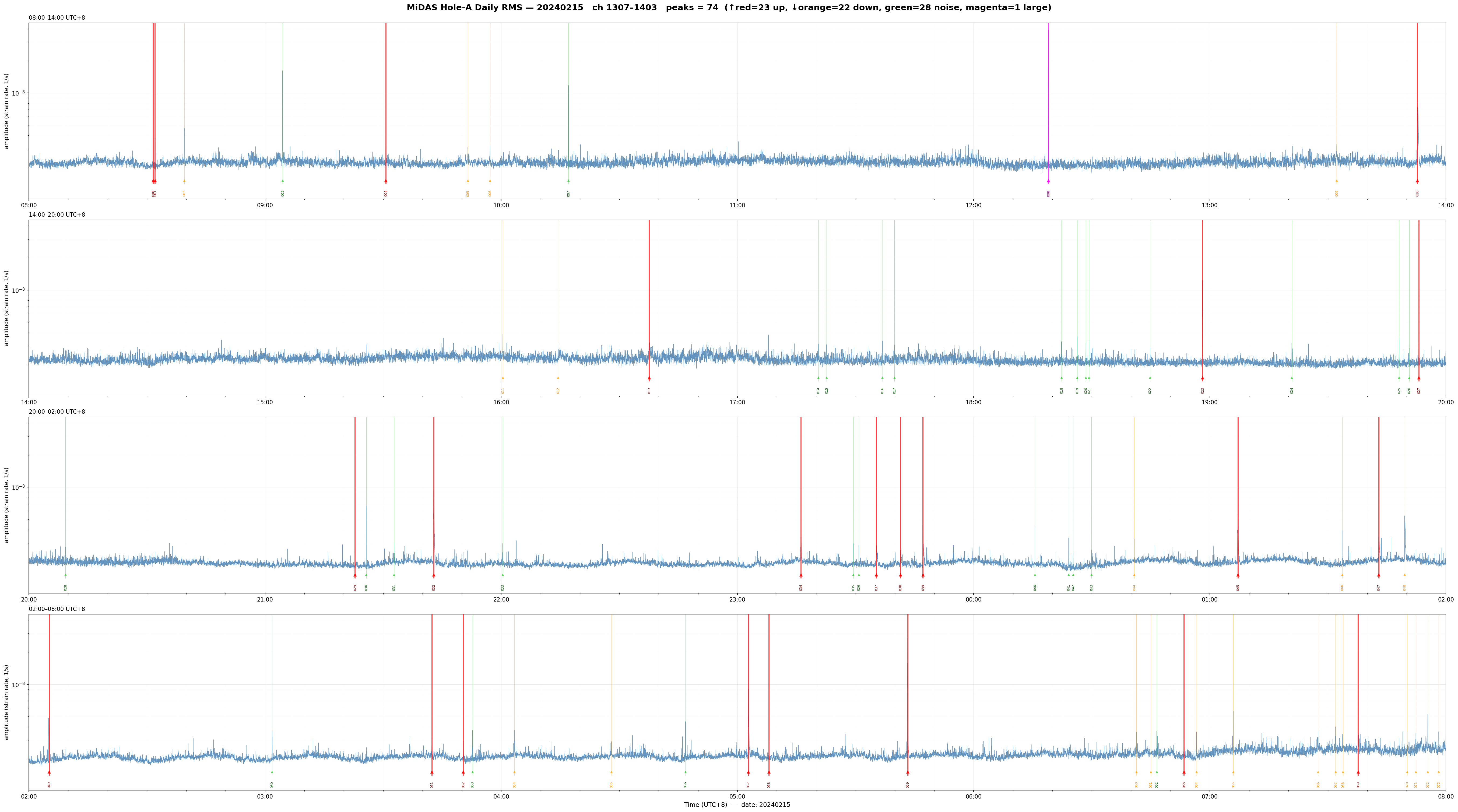1458x812 pixels.
Task: Click the red triangle marker of peak 023
Action: click(x=1203, y=378)
